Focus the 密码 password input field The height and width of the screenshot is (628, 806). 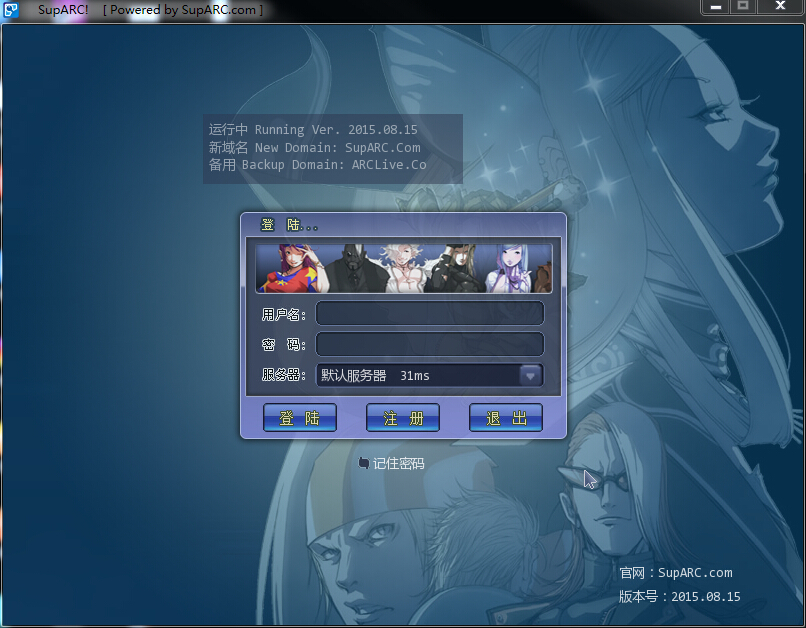pos(429,345)
